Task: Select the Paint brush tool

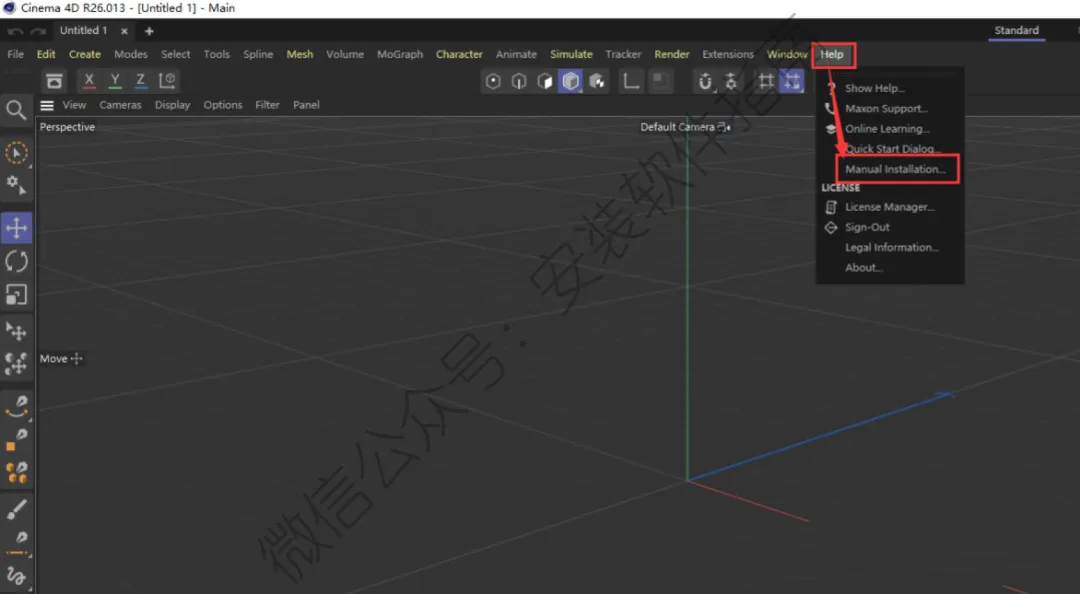Action: point(16,509)
